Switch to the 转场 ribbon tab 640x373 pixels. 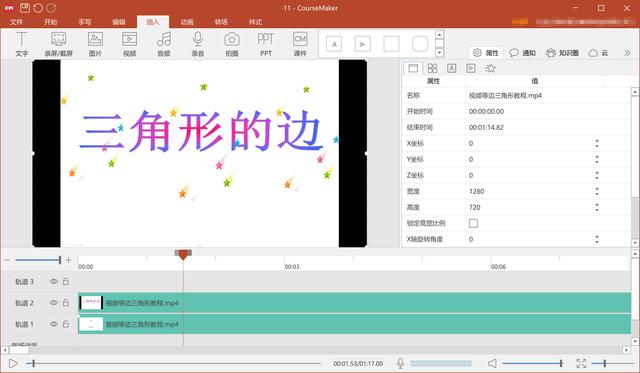click(x=221, y=22)
